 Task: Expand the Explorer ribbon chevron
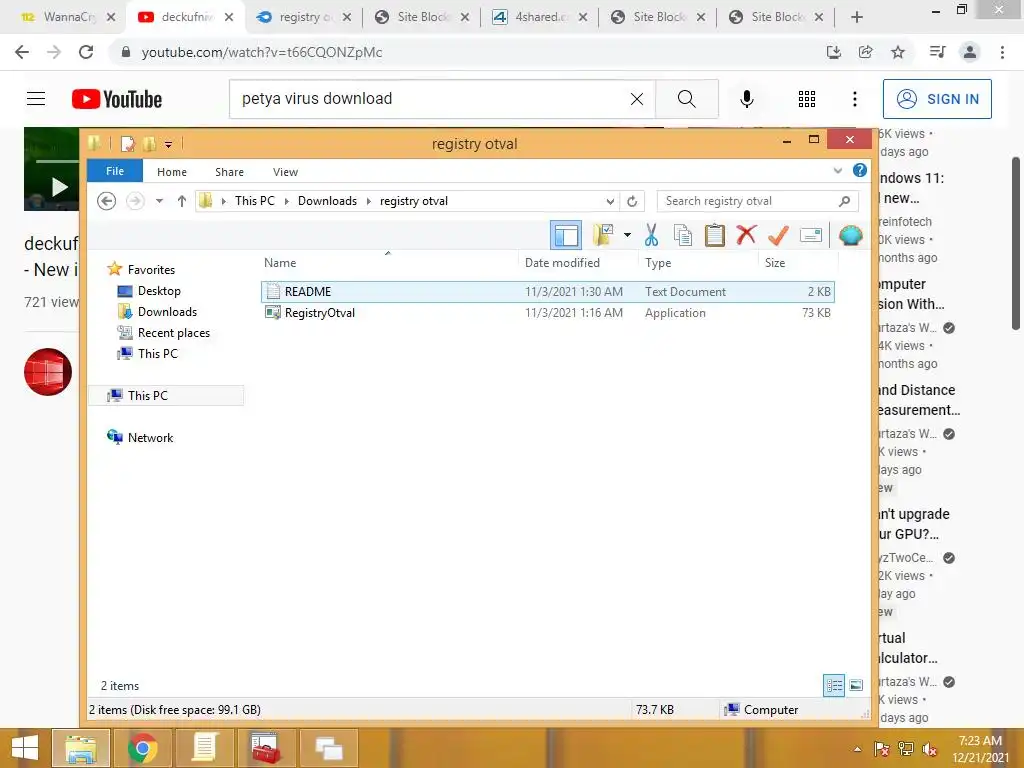(838, 171)
